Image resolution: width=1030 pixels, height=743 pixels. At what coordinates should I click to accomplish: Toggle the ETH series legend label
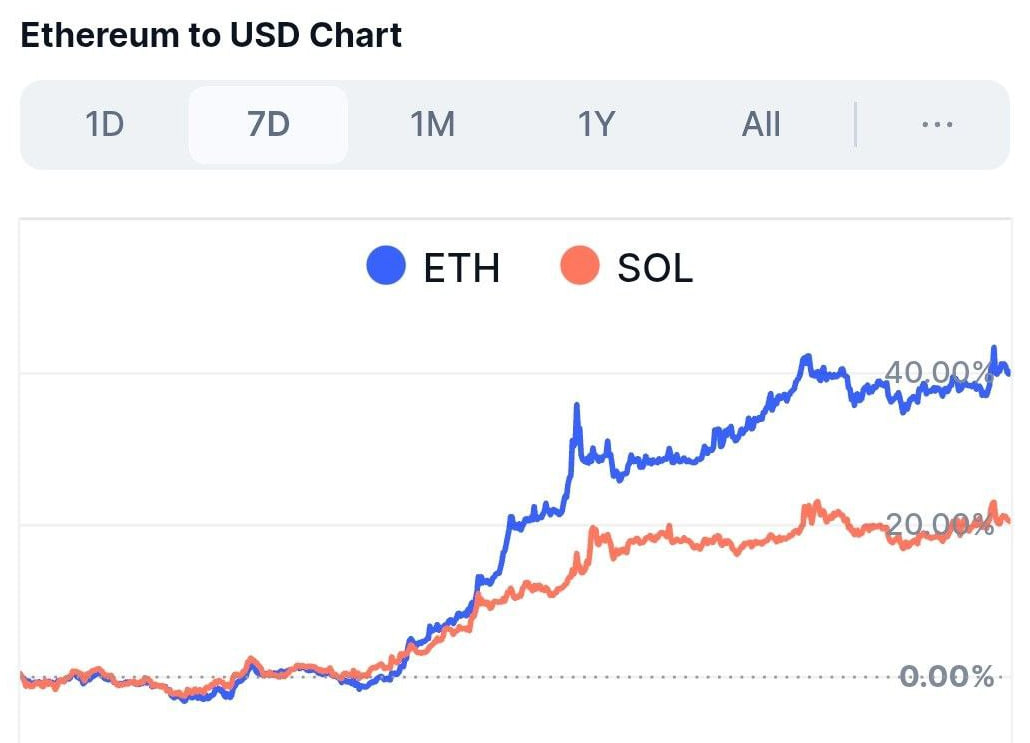point(461,268)
